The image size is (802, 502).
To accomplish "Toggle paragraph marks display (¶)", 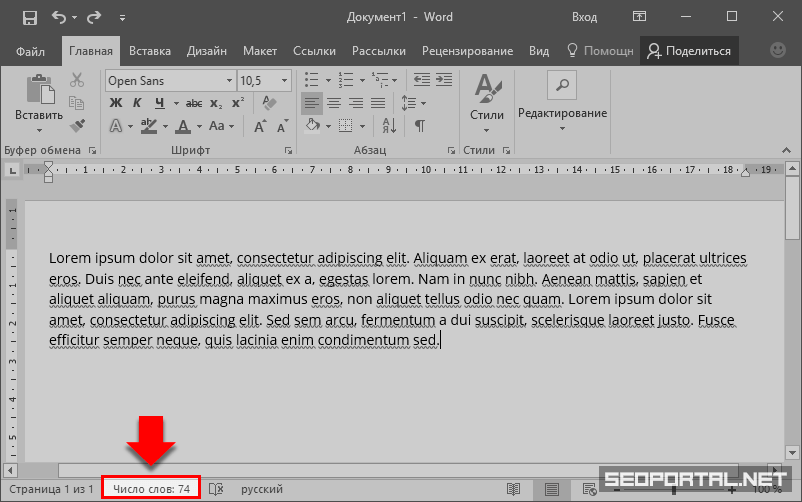I will point(420,125).
